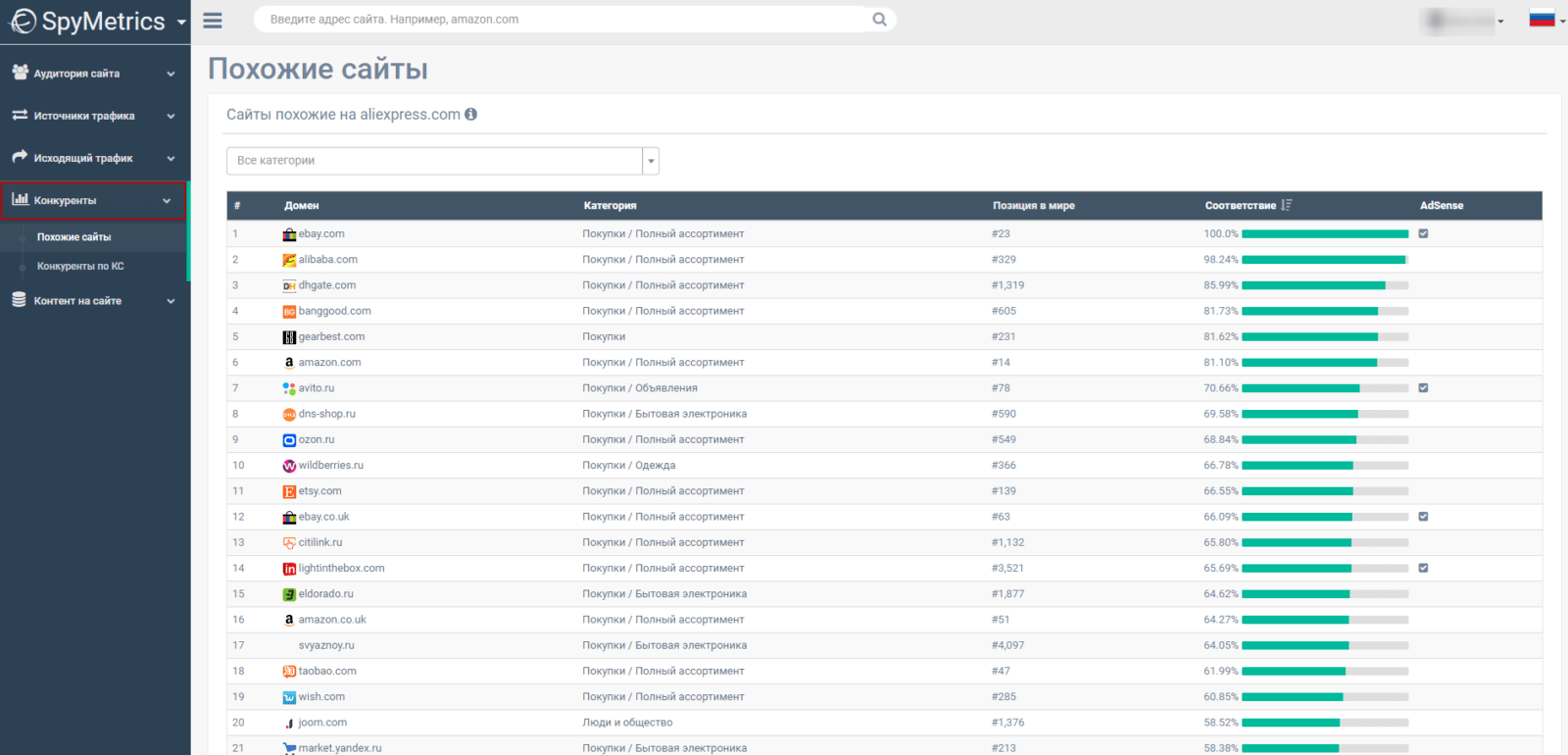Click the ozon.ru favicon

289,440
